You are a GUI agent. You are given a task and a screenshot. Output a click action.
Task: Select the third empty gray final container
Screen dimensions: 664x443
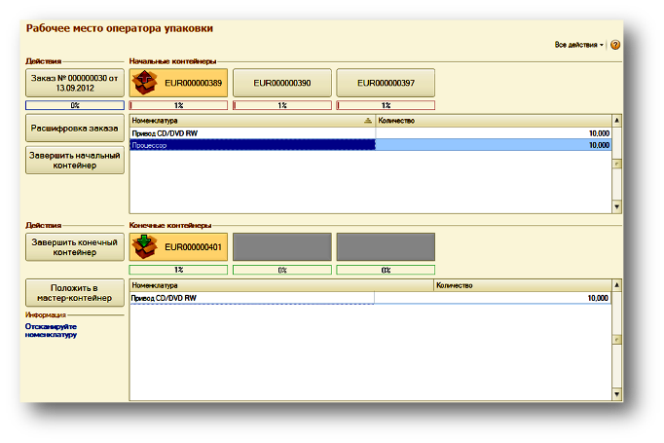click(385, 247)
